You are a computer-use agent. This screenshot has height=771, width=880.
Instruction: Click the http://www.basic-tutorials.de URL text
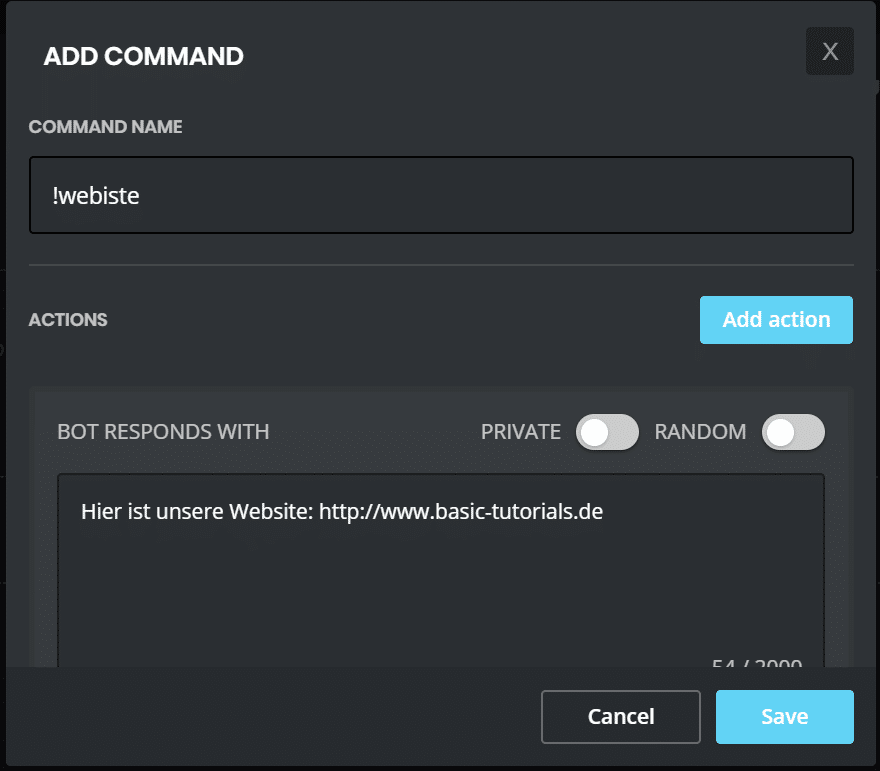(x=461, y=512)
